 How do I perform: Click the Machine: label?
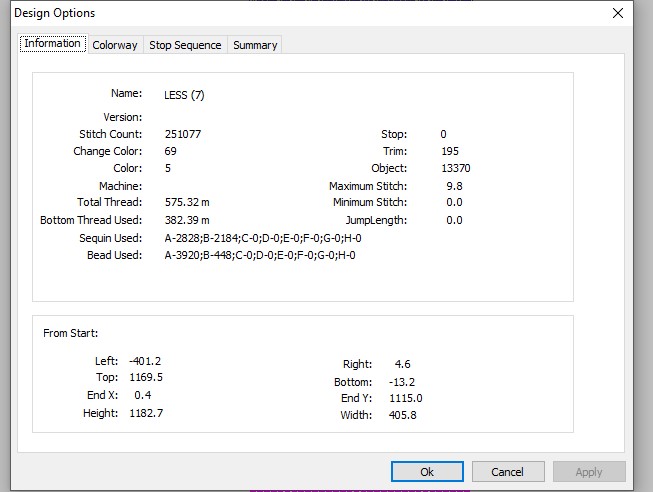121,186
